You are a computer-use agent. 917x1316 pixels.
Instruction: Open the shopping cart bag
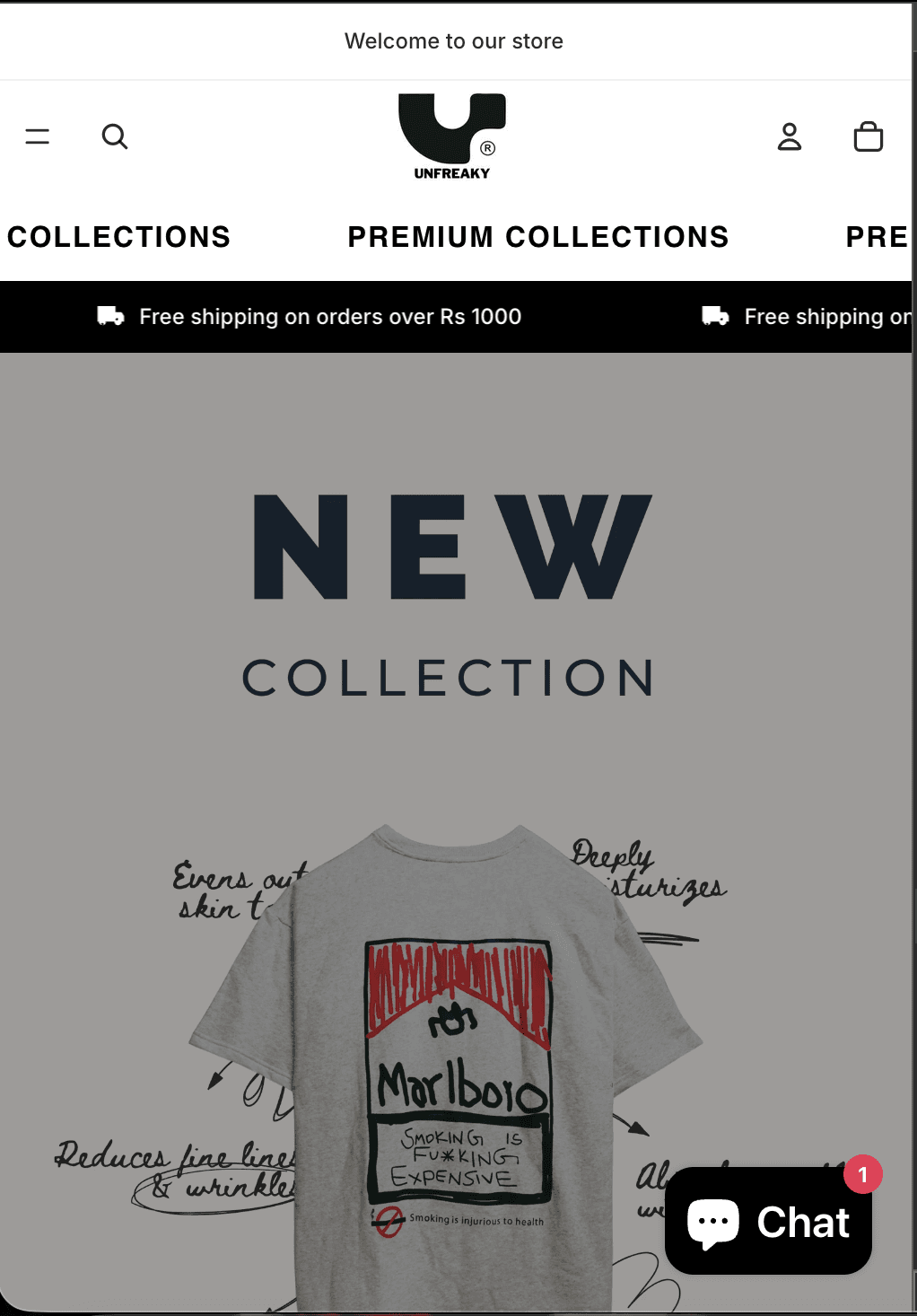(869, 136)
